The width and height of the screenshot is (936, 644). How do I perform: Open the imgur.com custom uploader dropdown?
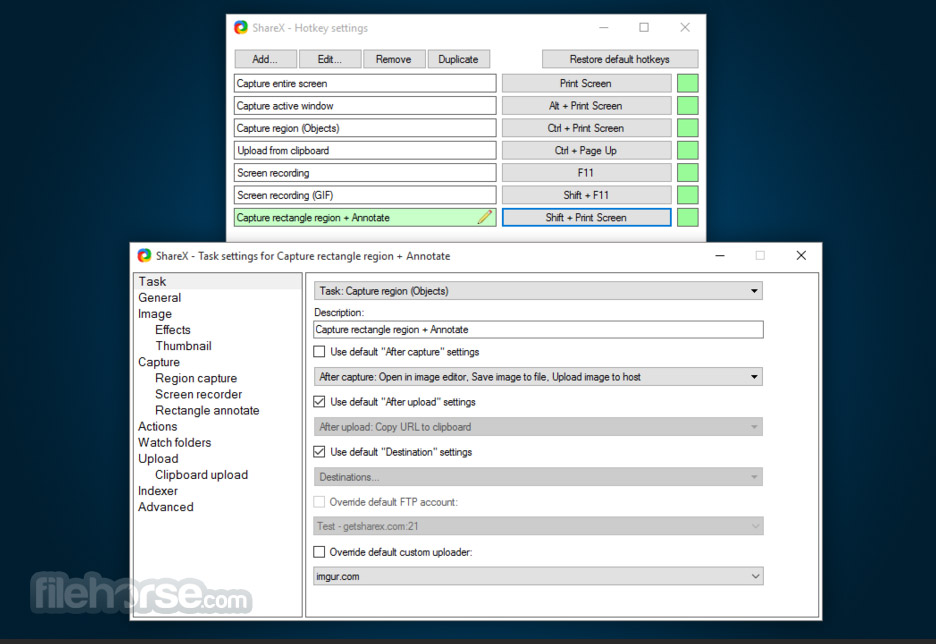pos(538,576)
